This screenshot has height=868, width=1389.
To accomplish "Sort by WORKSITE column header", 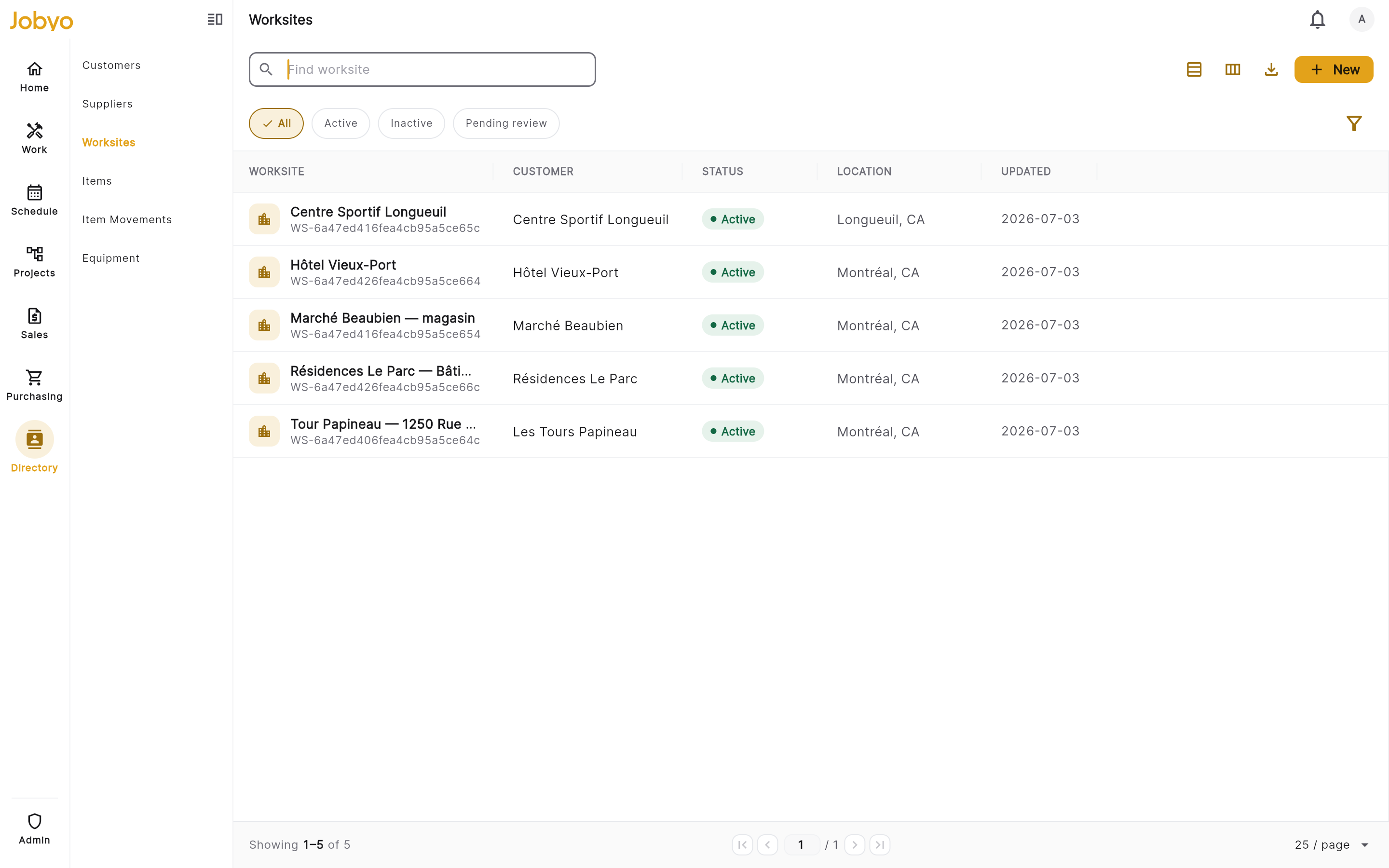I will (277, 172).
